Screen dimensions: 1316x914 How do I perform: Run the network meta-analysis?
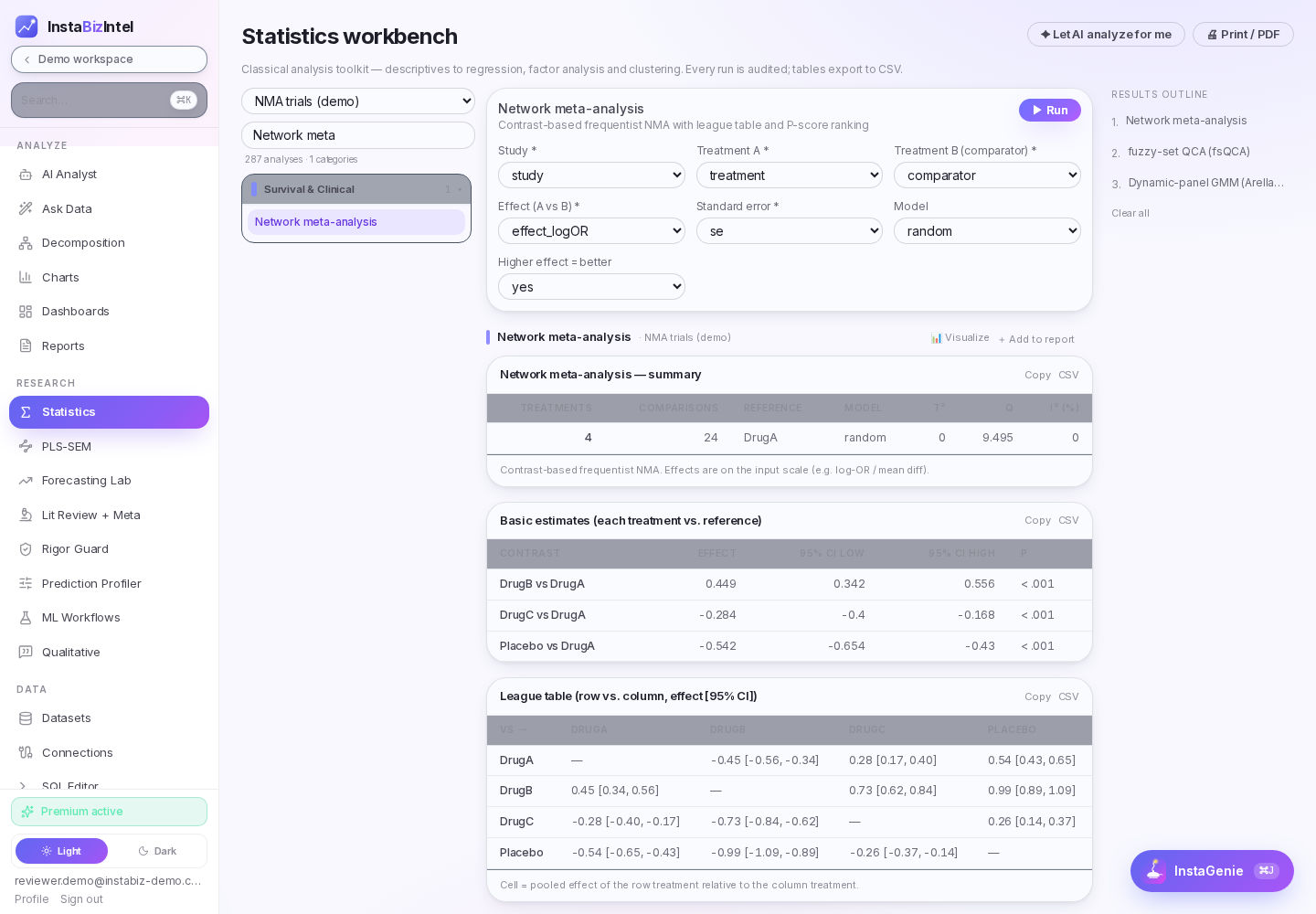pos(1050,110)
